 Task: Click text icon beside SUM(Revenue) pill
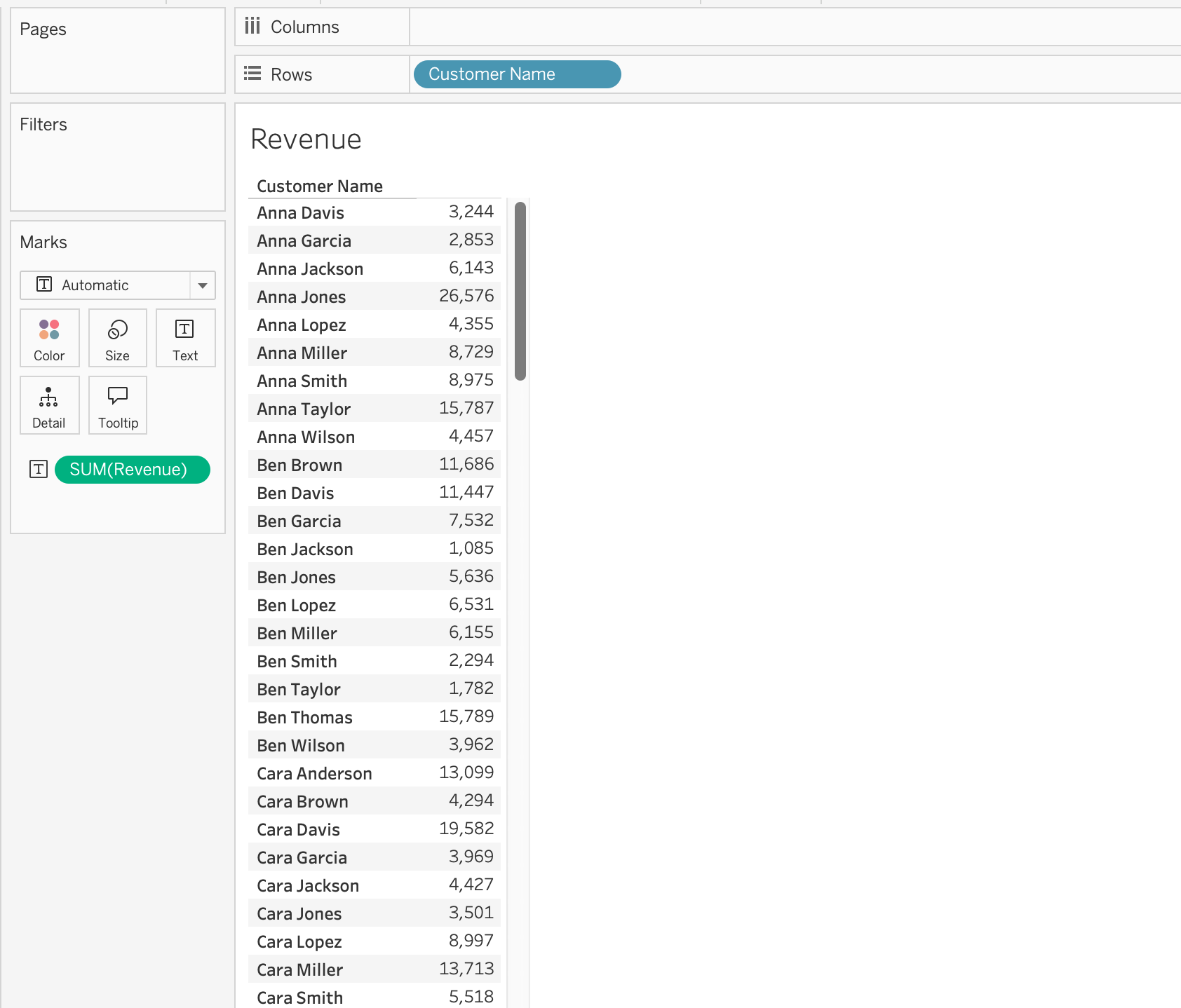39,470
